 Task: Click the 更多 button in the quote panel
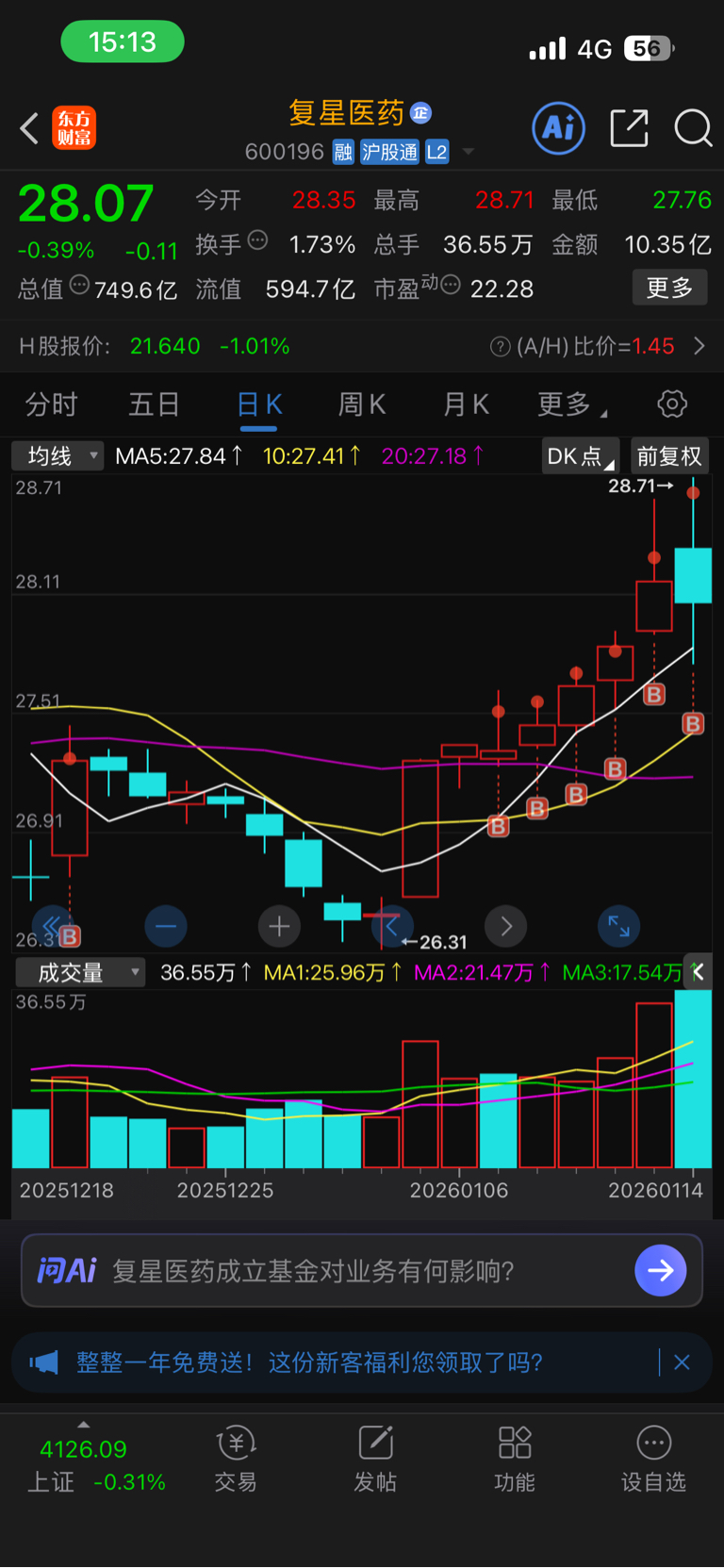[669, 288]
